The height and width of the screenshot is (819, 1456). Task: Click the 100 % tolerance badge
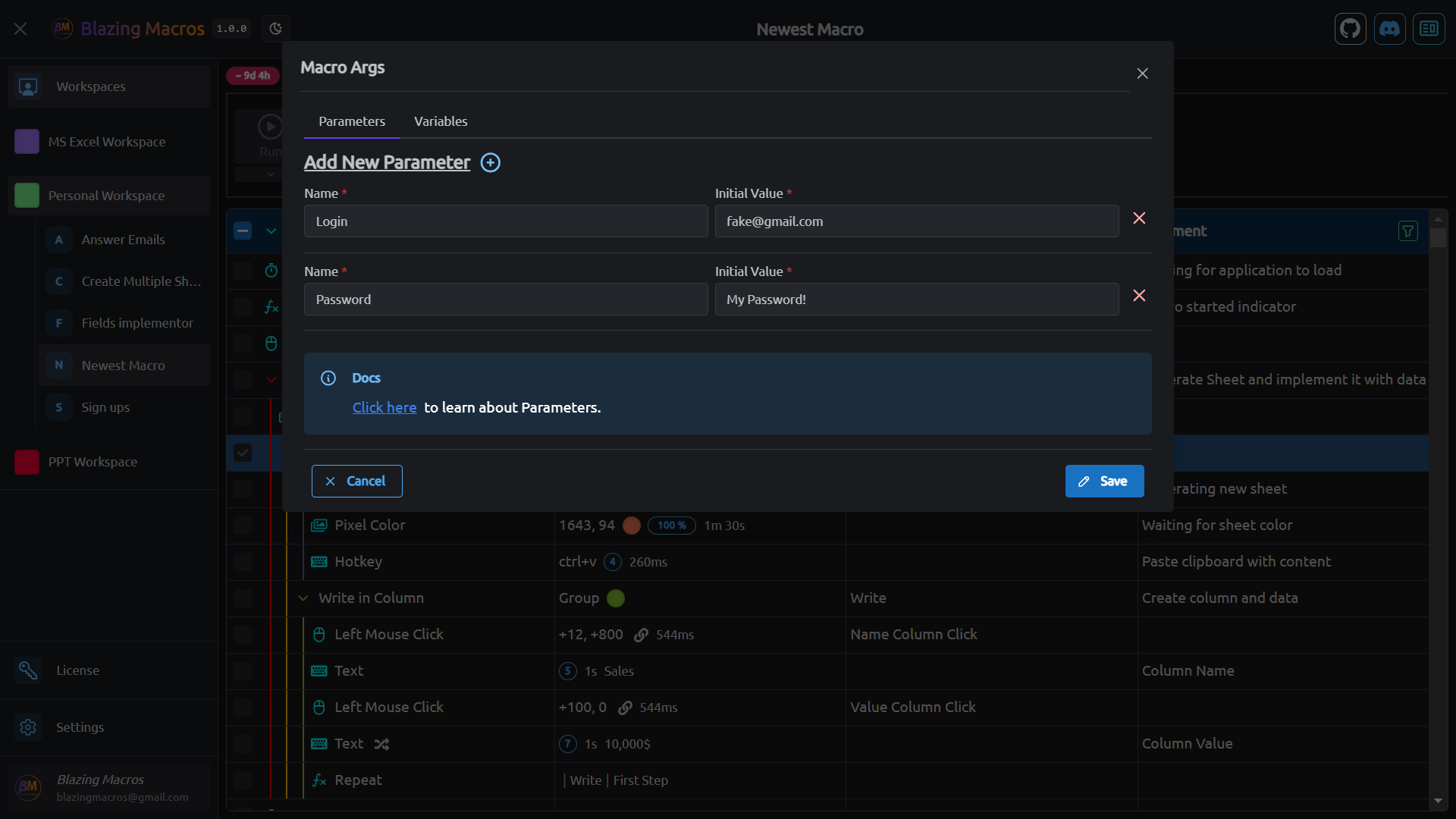click(x=672, y=526)
